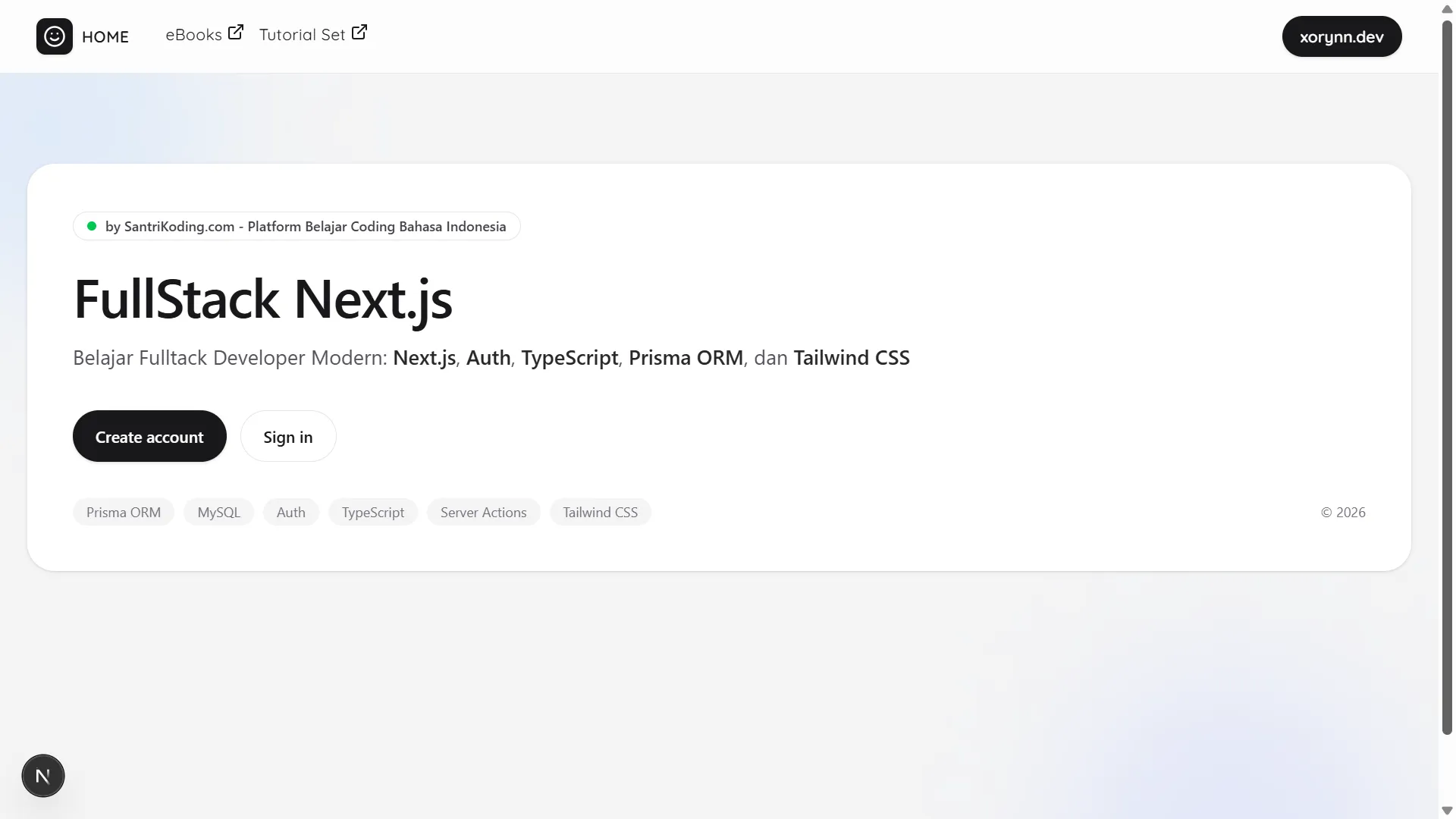Click the Tutorial Set external link icon
Image resolution: width=1456 pixels, height=819 pixels.
click(x=359, y=32)
